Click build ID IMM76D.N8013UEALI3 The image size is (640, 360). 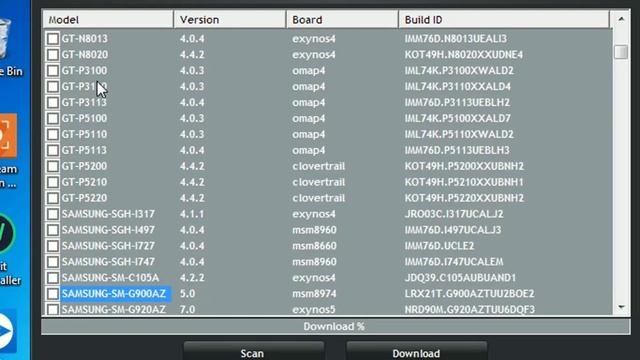click(x=456, y=39)
